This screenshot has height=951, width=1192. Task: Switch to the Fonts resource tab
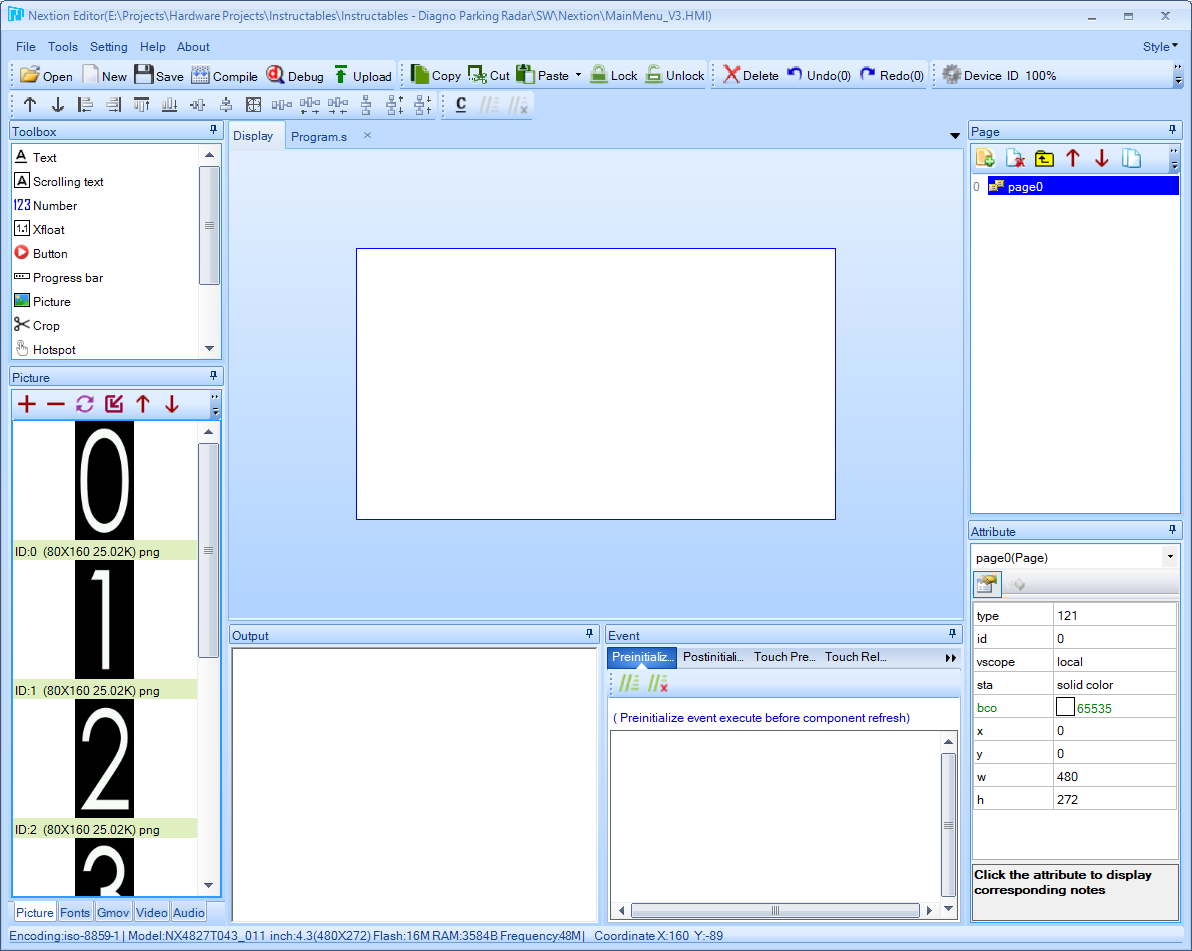pyautogui.click(x=74, y=912)
